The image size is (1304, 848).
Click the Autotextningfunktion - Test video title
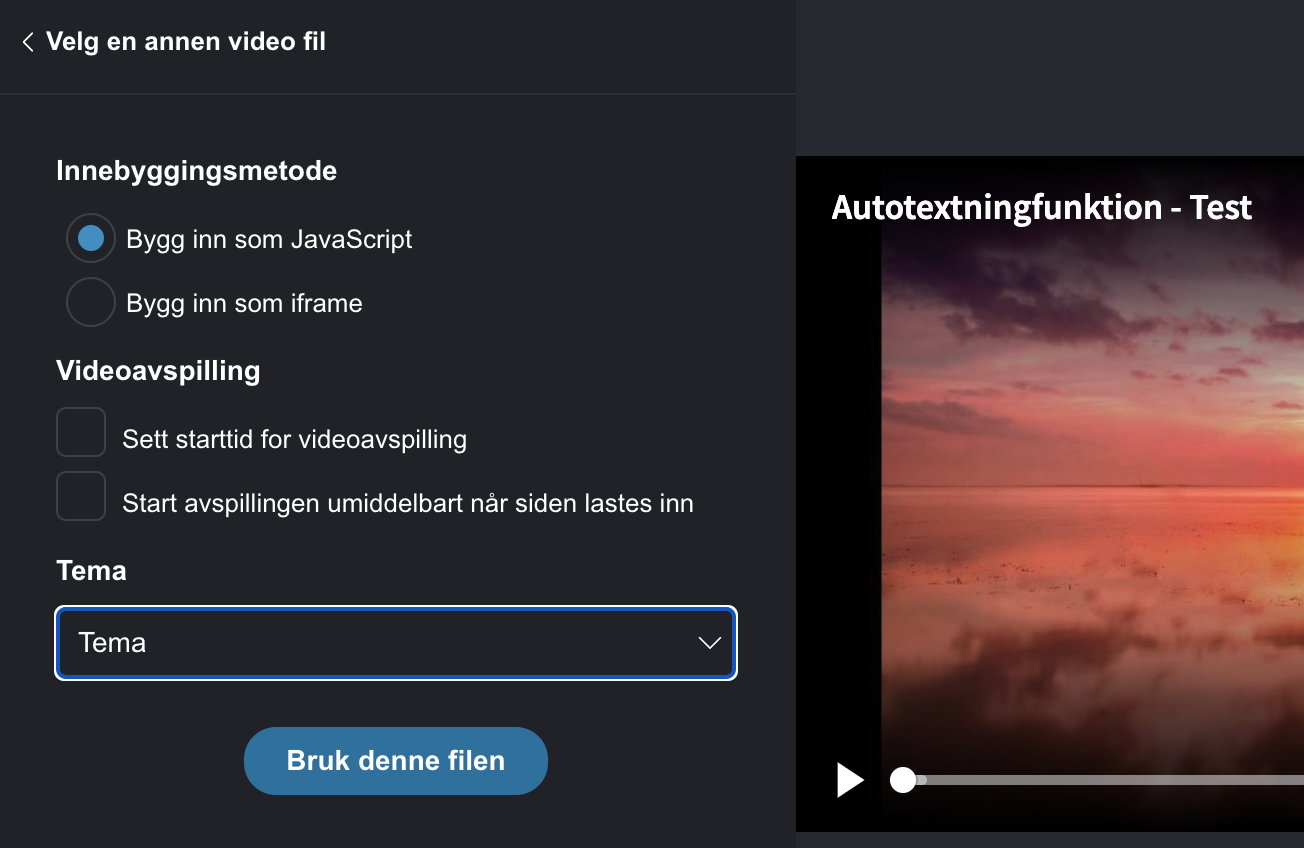[x=1042, y=207]
